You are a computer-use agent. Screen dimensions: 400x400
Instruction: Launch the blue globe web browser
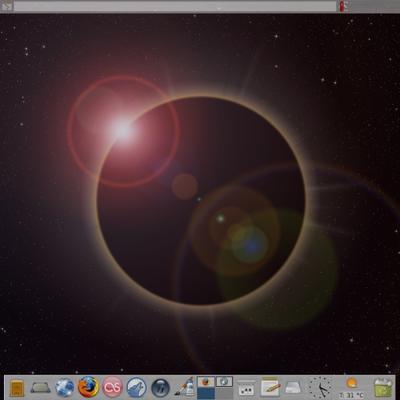coord(65,388)
